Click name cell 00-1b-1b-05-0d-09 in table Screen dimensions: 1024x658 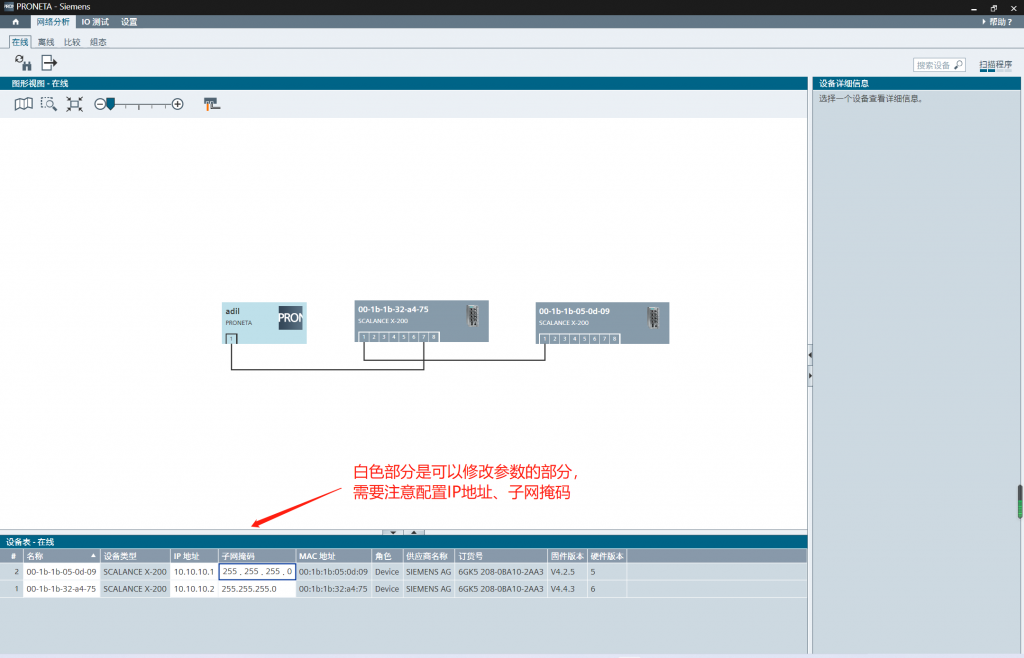(61, 572)
